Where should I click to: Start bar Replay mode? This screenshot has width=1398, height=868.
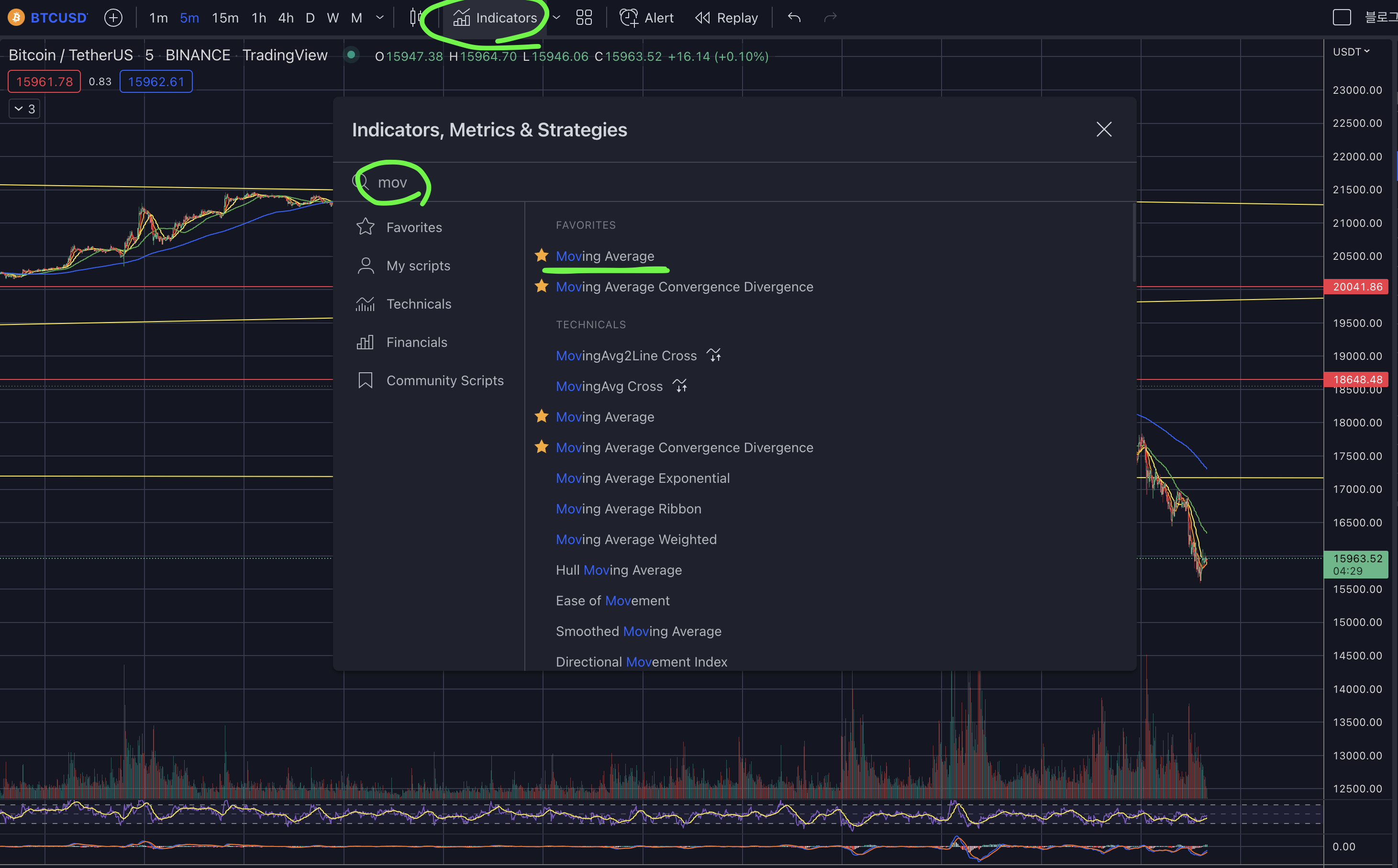(x=726, y=18)
